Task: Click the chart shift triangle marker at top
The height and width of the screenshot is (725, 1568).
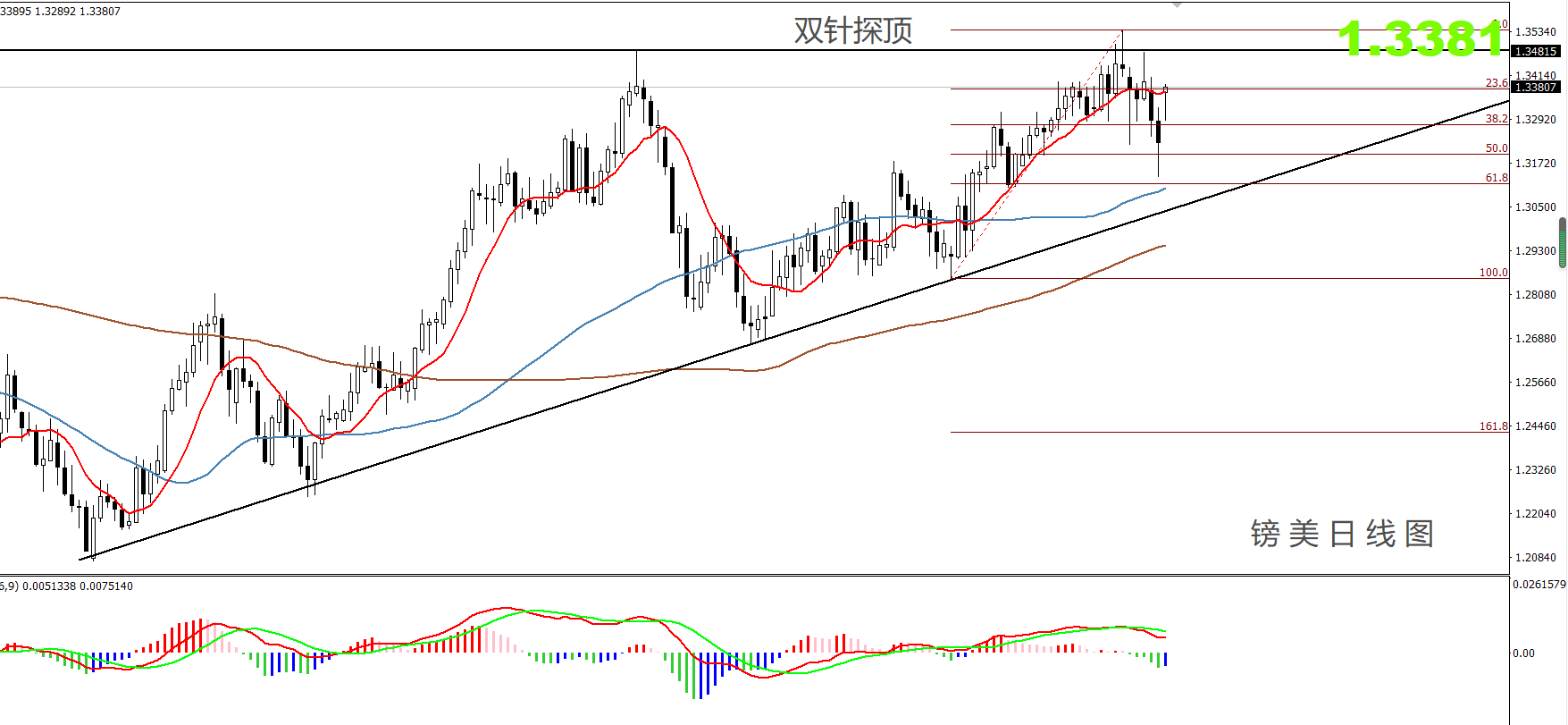Action: pyautogui.click(x=1177, y=5)
